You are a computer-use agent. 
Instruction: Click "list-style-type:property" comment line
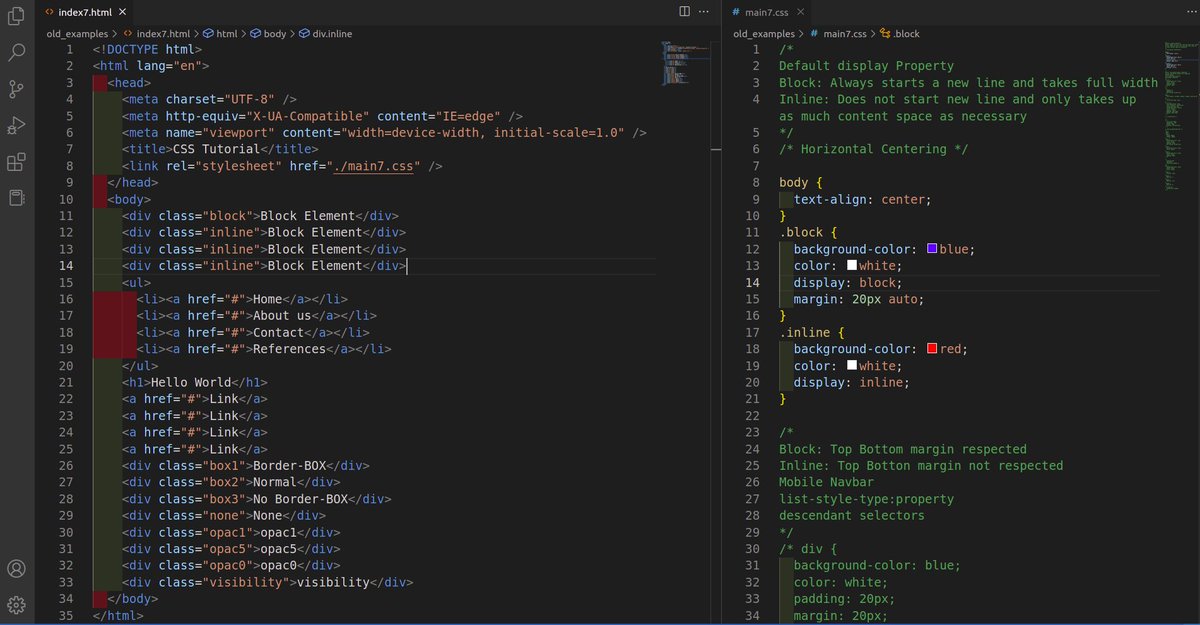866,499
